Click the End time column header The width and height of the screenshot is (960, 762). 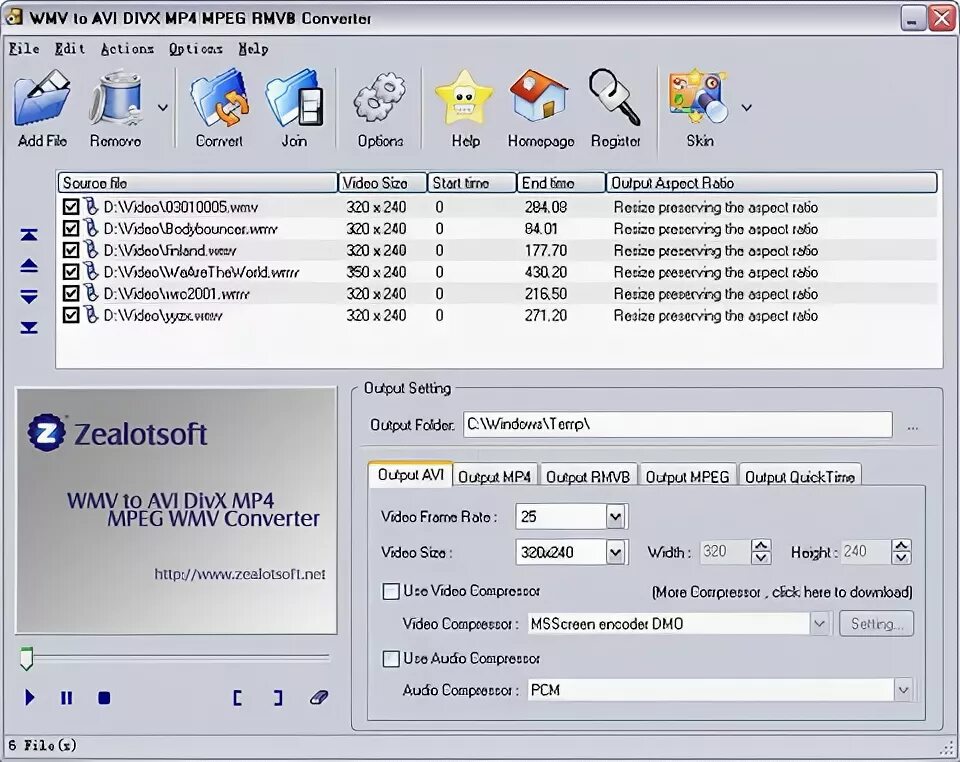point(561,183)
